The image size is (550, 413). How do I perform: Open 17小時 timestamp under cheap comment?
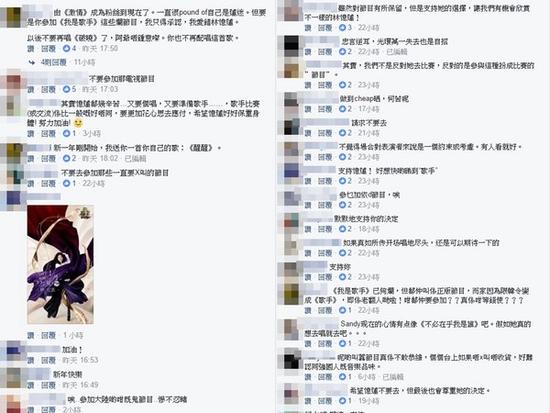click(x=369, y=109)
